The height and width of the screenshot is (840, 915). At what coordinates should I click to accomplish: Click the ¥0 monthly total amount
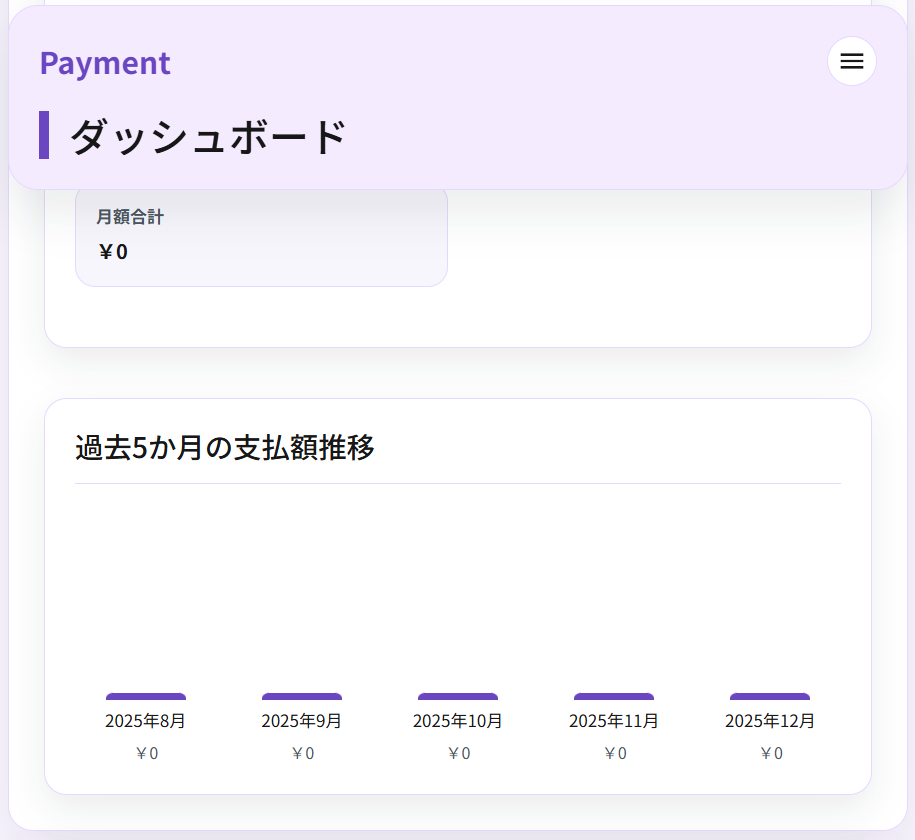111,252
